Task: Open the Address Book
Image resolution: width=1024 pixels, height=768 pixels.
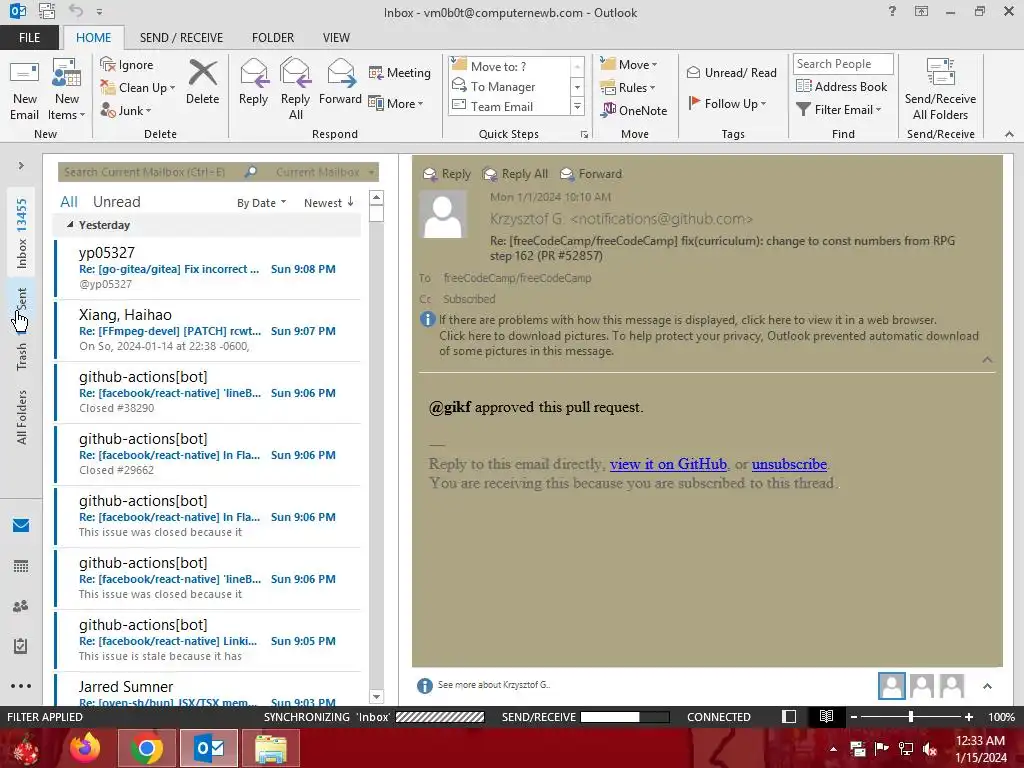Action: (841, 86)
